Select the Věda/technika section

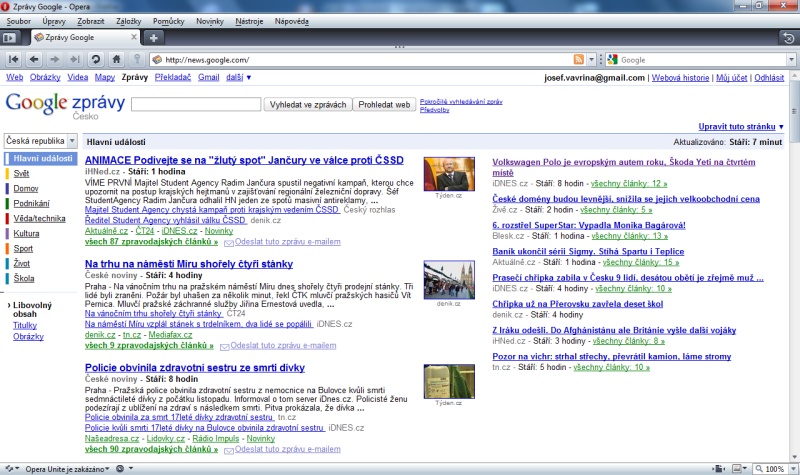click(x=39, y=218)
